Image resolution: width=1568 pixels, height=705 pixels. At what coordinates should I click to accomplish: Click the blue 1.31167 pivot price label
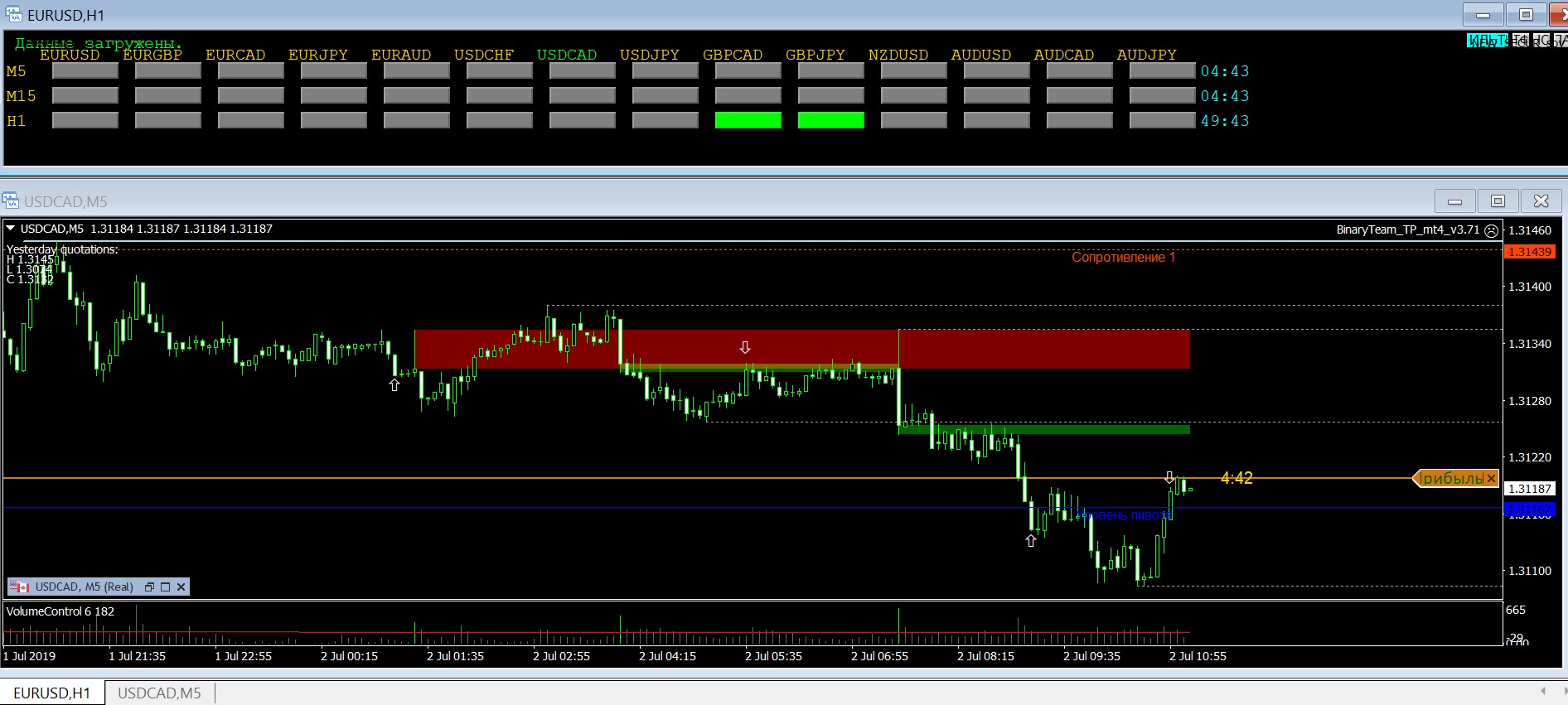[x=1529, y=509]
